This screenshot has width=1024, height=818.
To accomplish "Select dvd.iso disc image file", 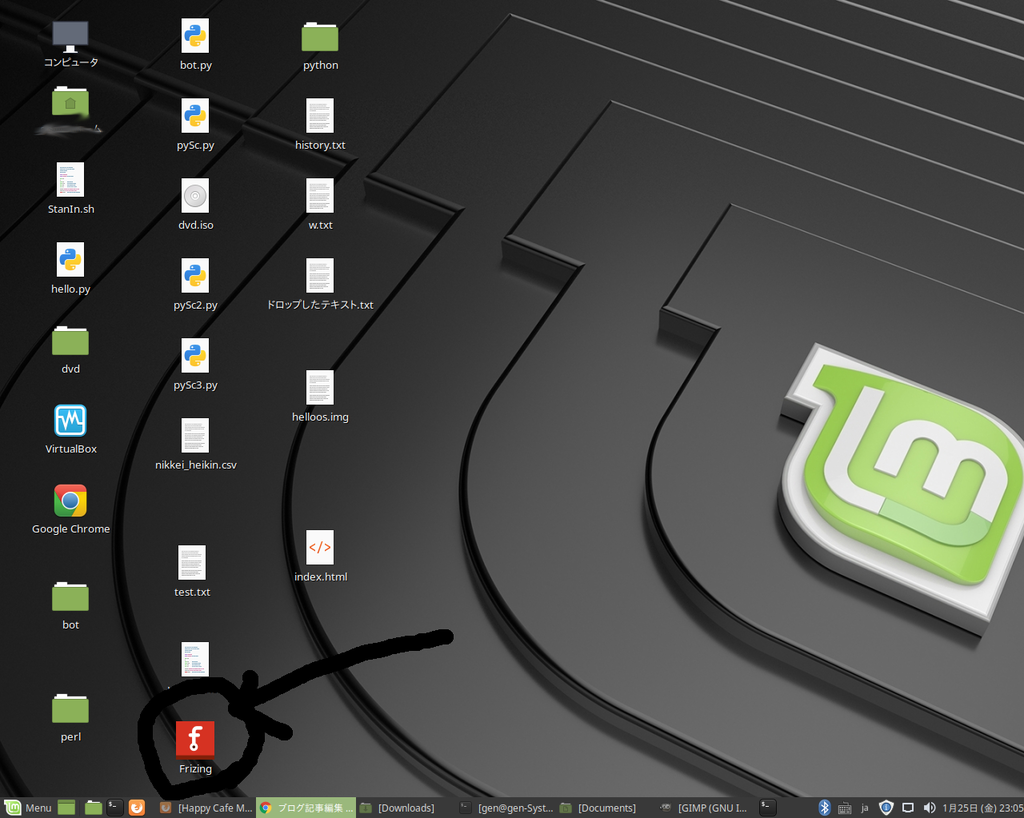I will [195, 195].
